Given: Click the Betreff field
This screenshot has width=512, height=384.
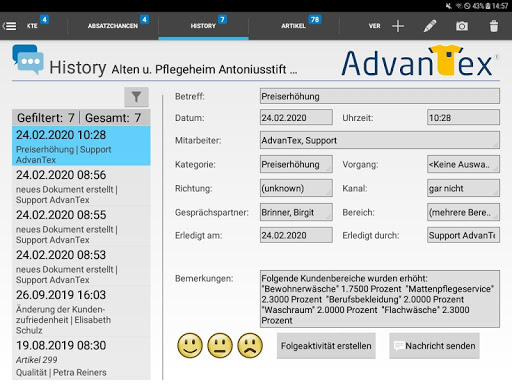Looking at the screenshot, I should [x=380, y=96].
